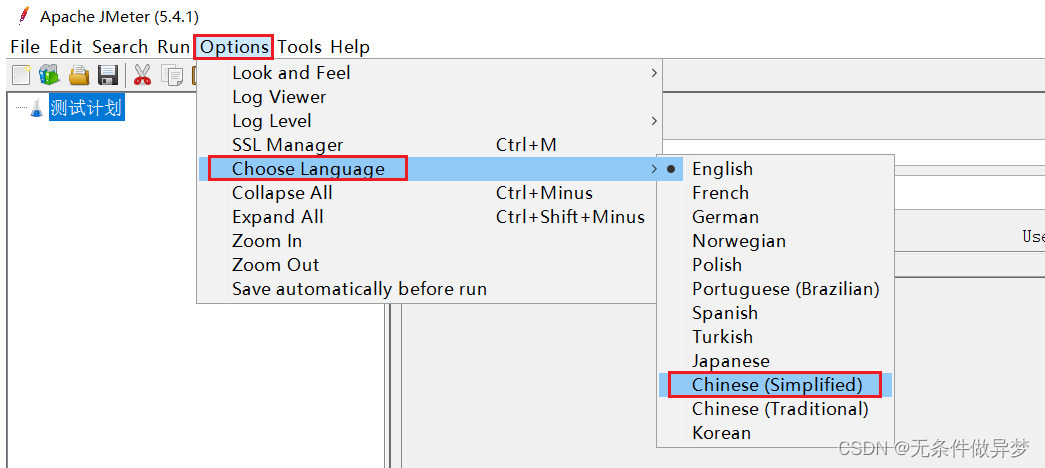1045x468 pixels.
Task: Open the Tools menu
Action: coord(300,47)
